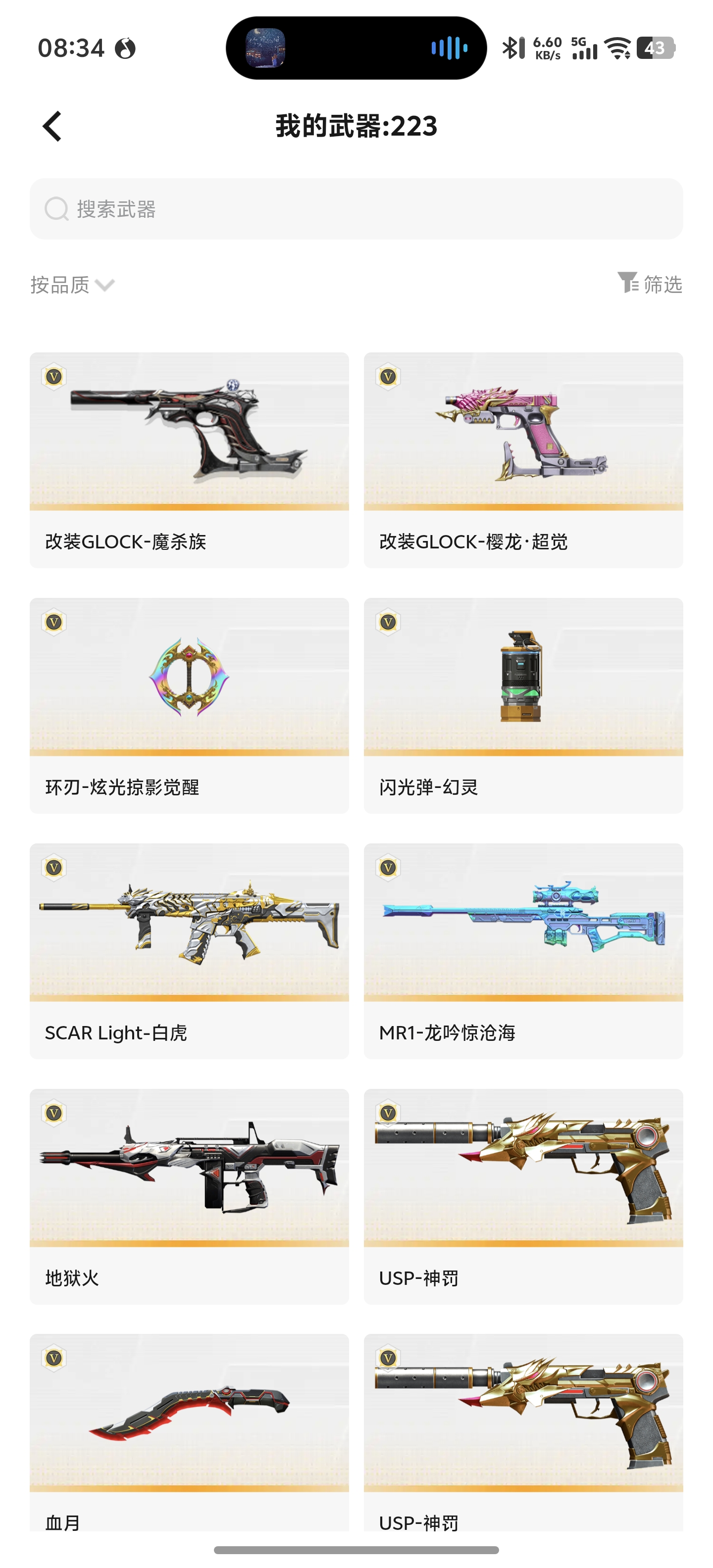Tap V badge on 闪光弹-幻灵 card
This screenshot has height=1568, width=713.
point(388,622)
